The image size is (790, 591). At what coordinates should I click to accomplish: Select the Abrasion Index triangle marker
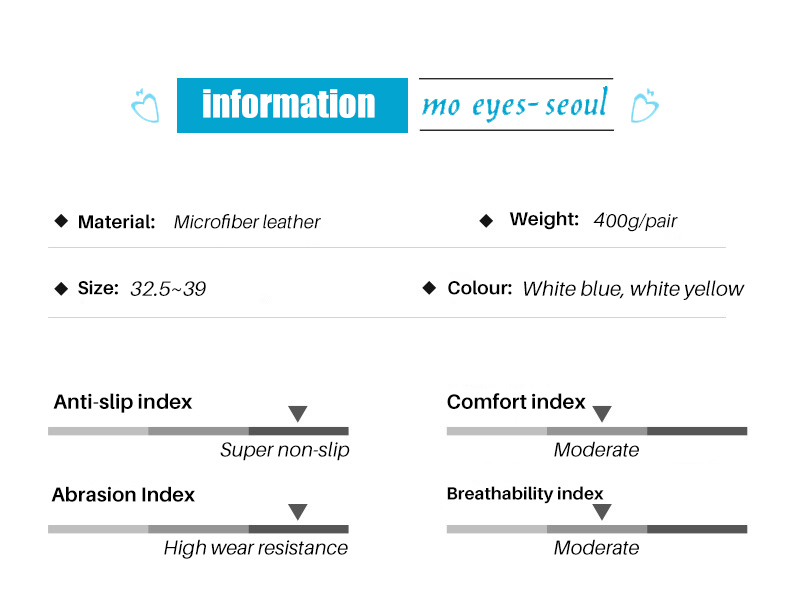point(298,512)
